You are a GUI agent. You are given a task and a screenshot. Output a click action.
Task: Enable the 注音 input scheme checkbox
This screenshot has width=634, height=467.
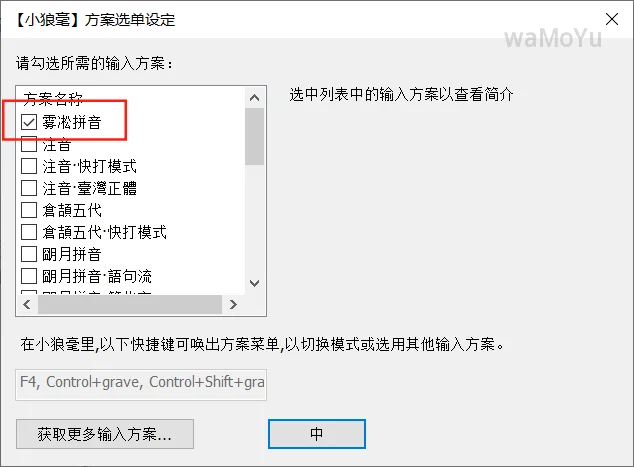pyautogui.click(x=29, y=144)
